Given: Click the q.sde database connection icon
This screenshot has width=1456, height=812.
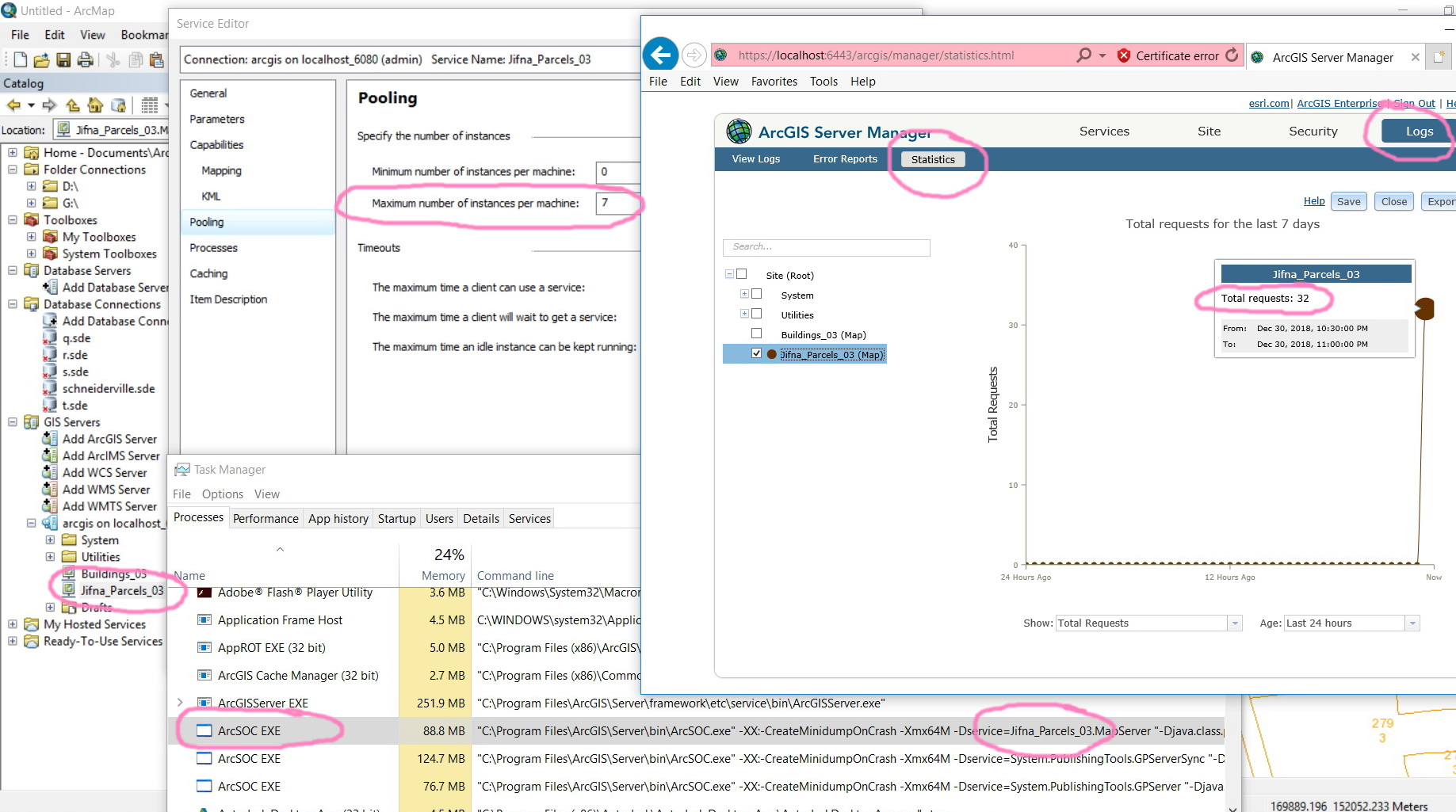Looking at the screenshot, I should point(50,338).
